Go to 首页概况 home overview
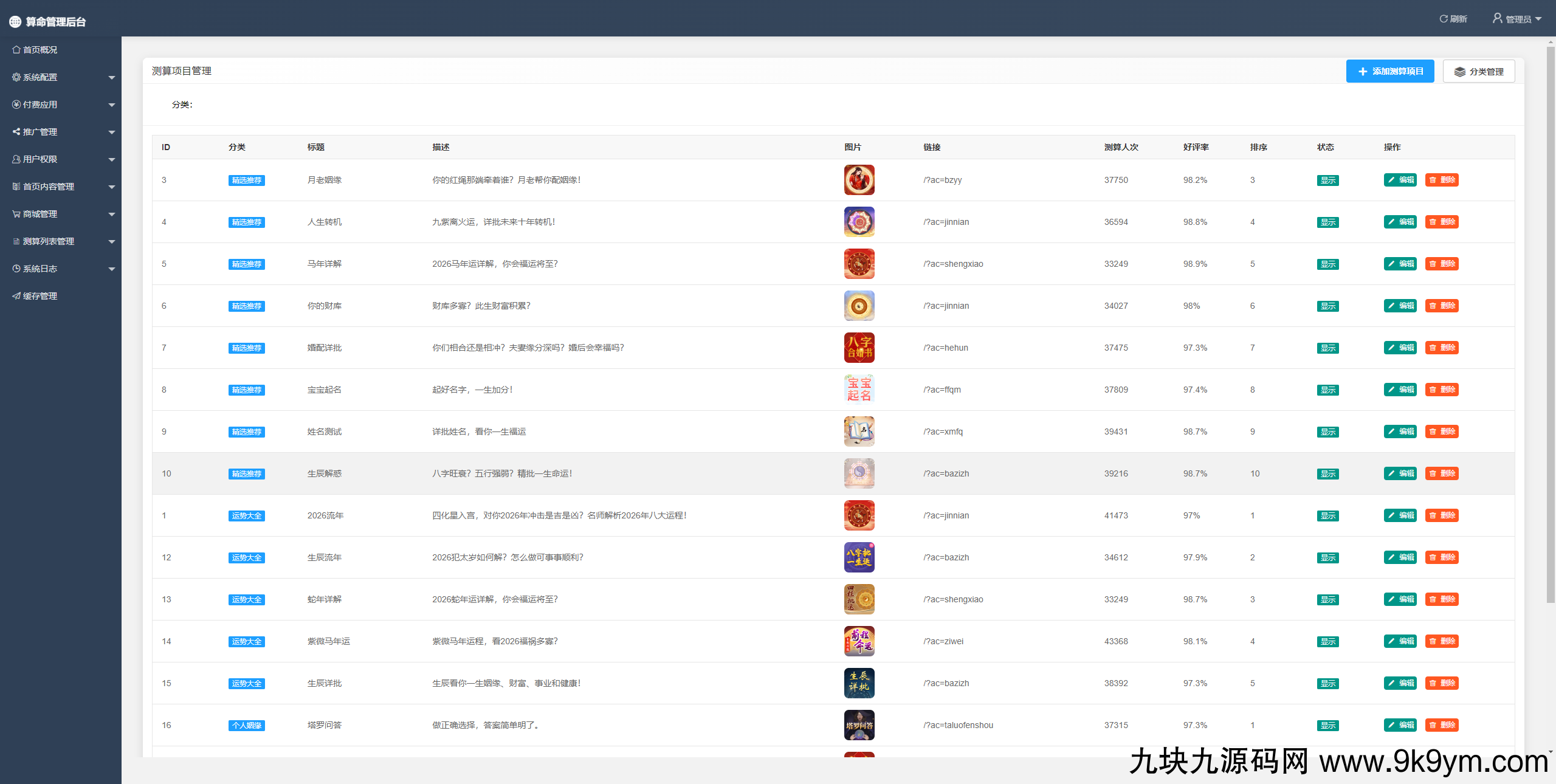1556x784 pixels. click(x=40, y=50)
